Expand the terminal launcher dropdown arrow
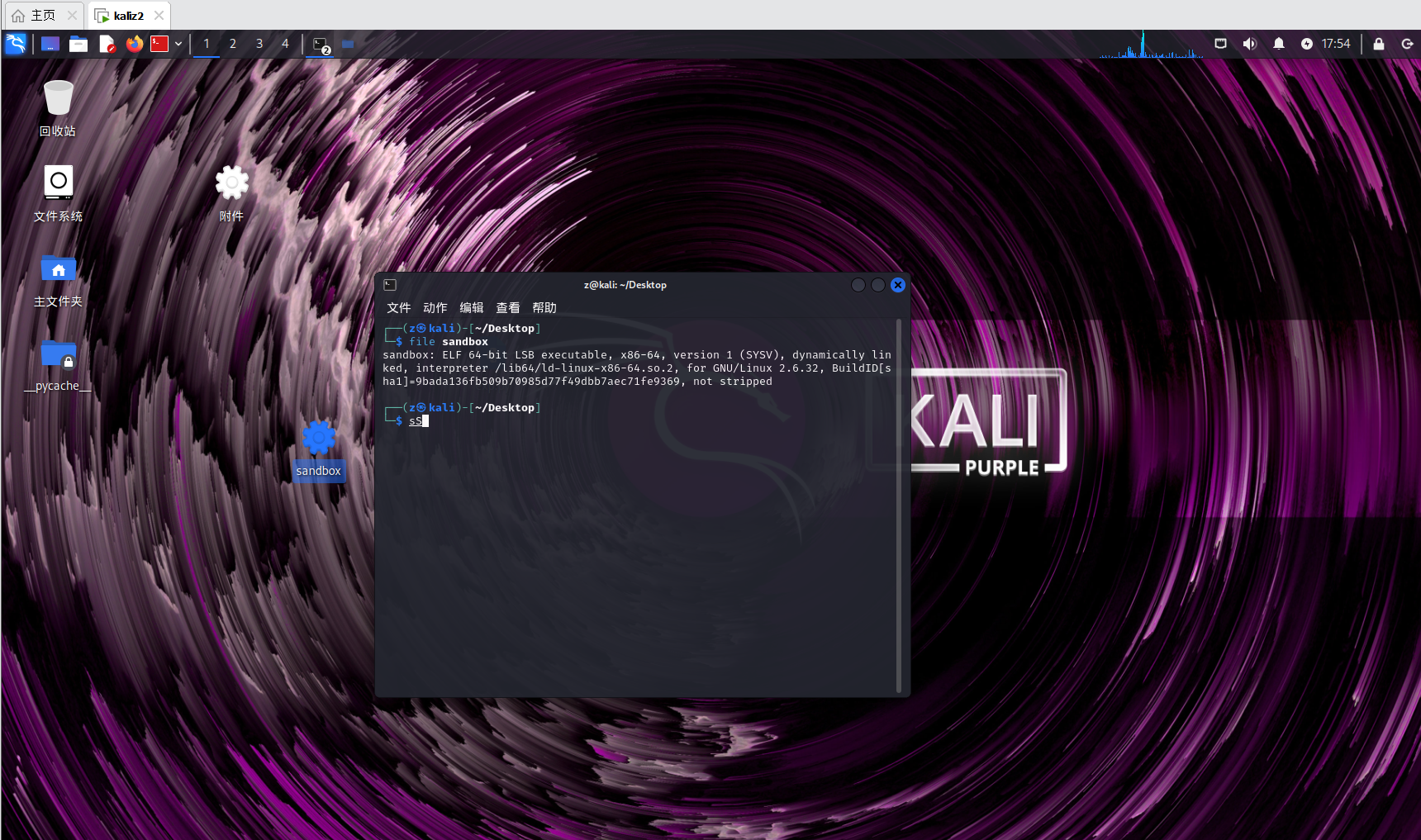 pos(178,44)
